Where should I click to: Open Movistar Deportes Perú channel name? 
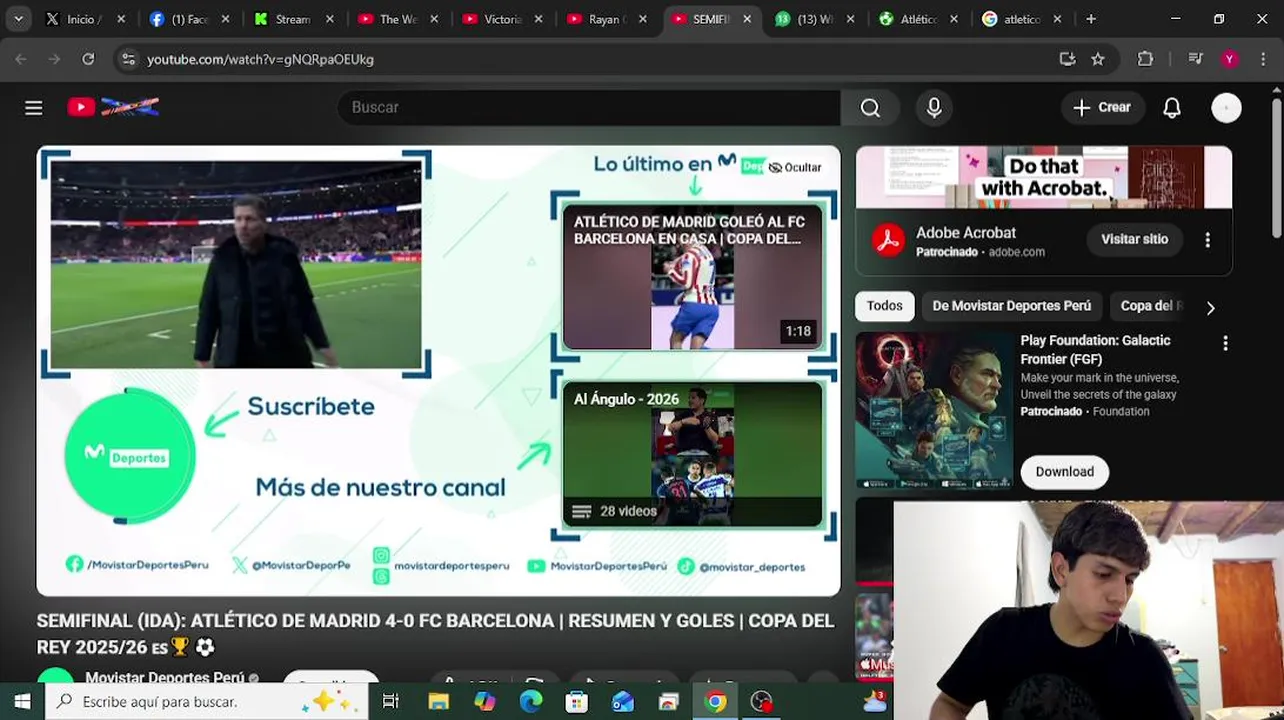click(164, 678)
